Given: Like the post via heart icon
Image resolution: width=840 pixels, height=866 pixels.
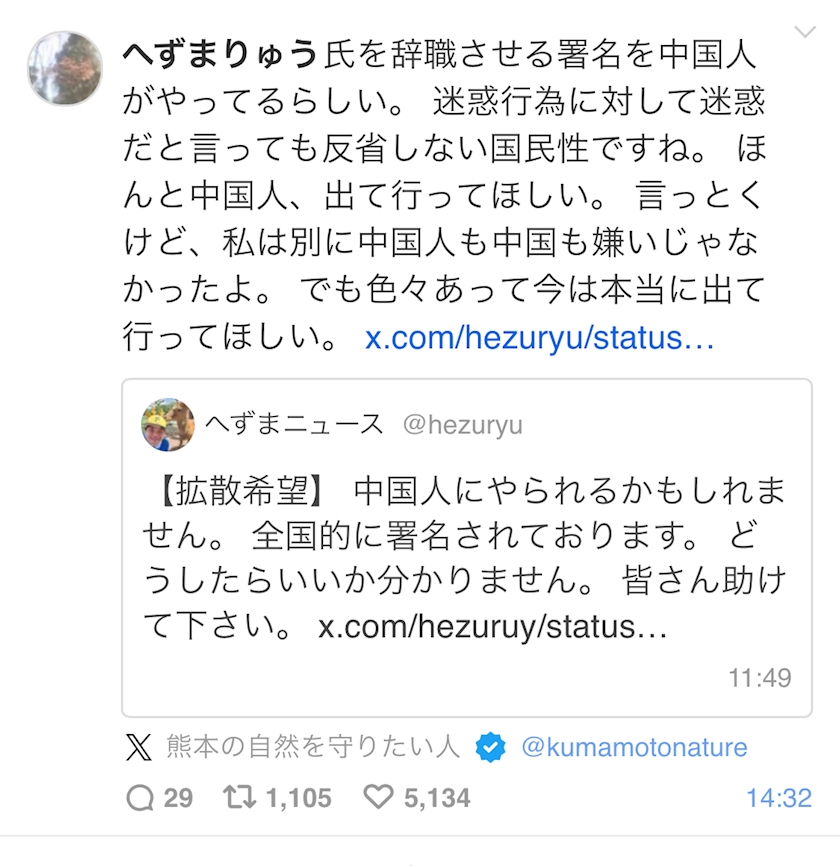Looking at the screenshot, I should click(x=378, y=797).
